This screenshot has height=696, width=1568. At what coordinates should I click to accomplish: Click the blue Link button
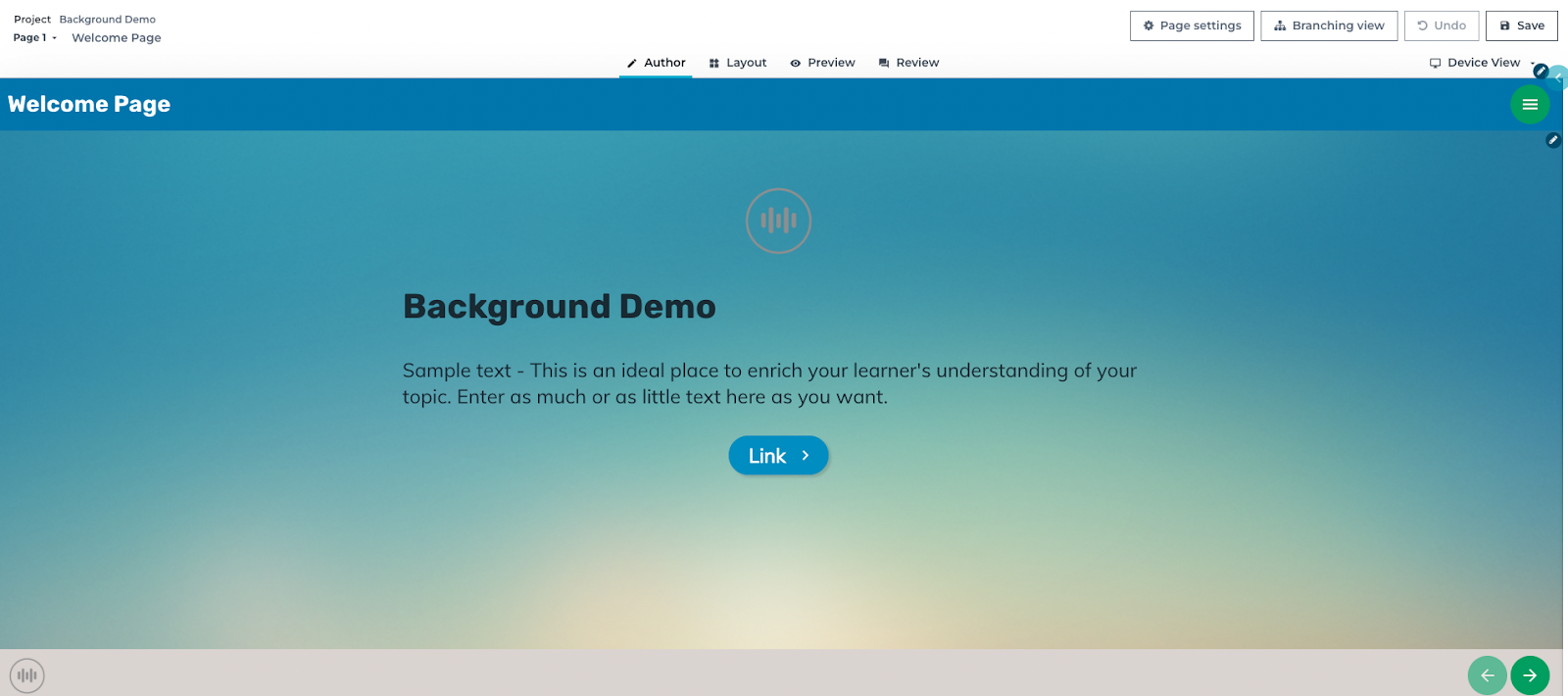click(778, 456)
